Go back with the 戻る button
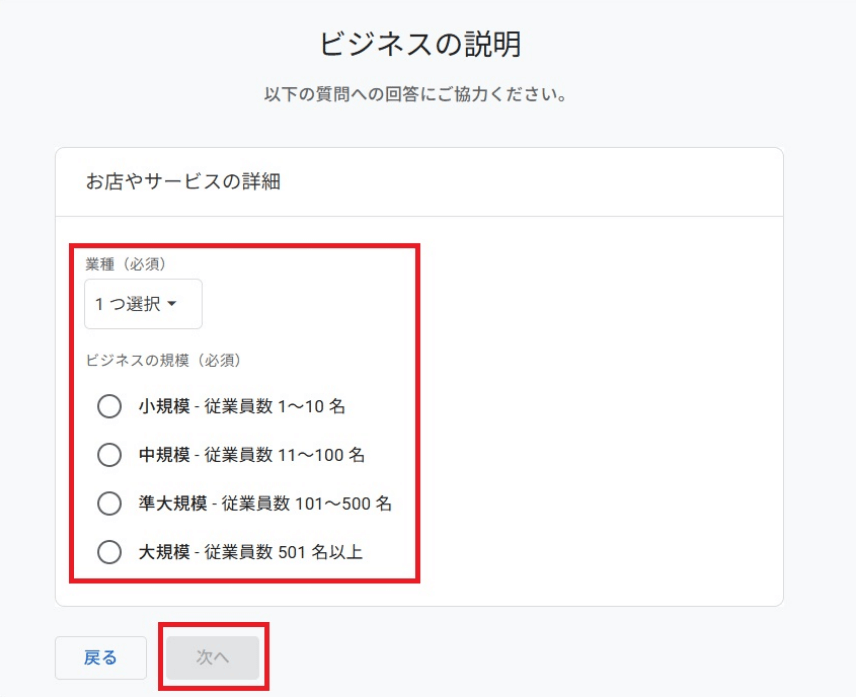Screen dimensions: 856x697 click(x=100, y=657)
